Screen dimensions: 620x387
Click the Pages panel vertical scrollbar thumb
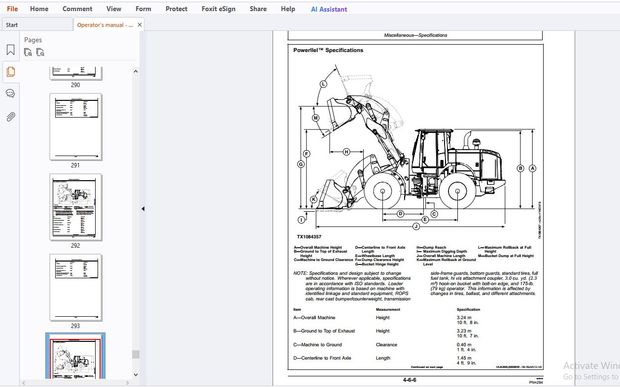coord(136,354)
